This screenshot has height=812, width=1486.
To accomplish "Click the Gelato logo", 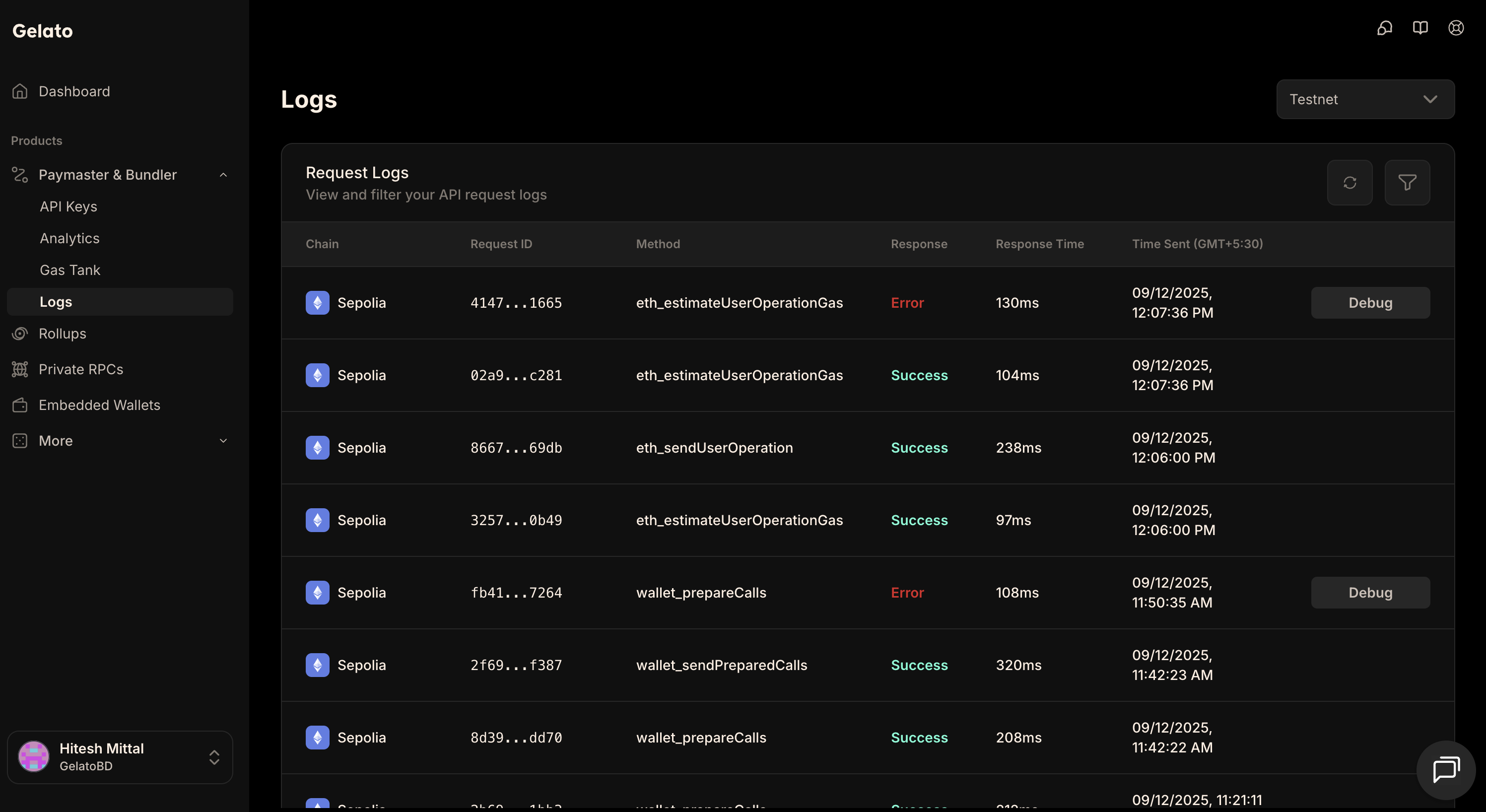I will pyautogui.click(x=43, y=31).
